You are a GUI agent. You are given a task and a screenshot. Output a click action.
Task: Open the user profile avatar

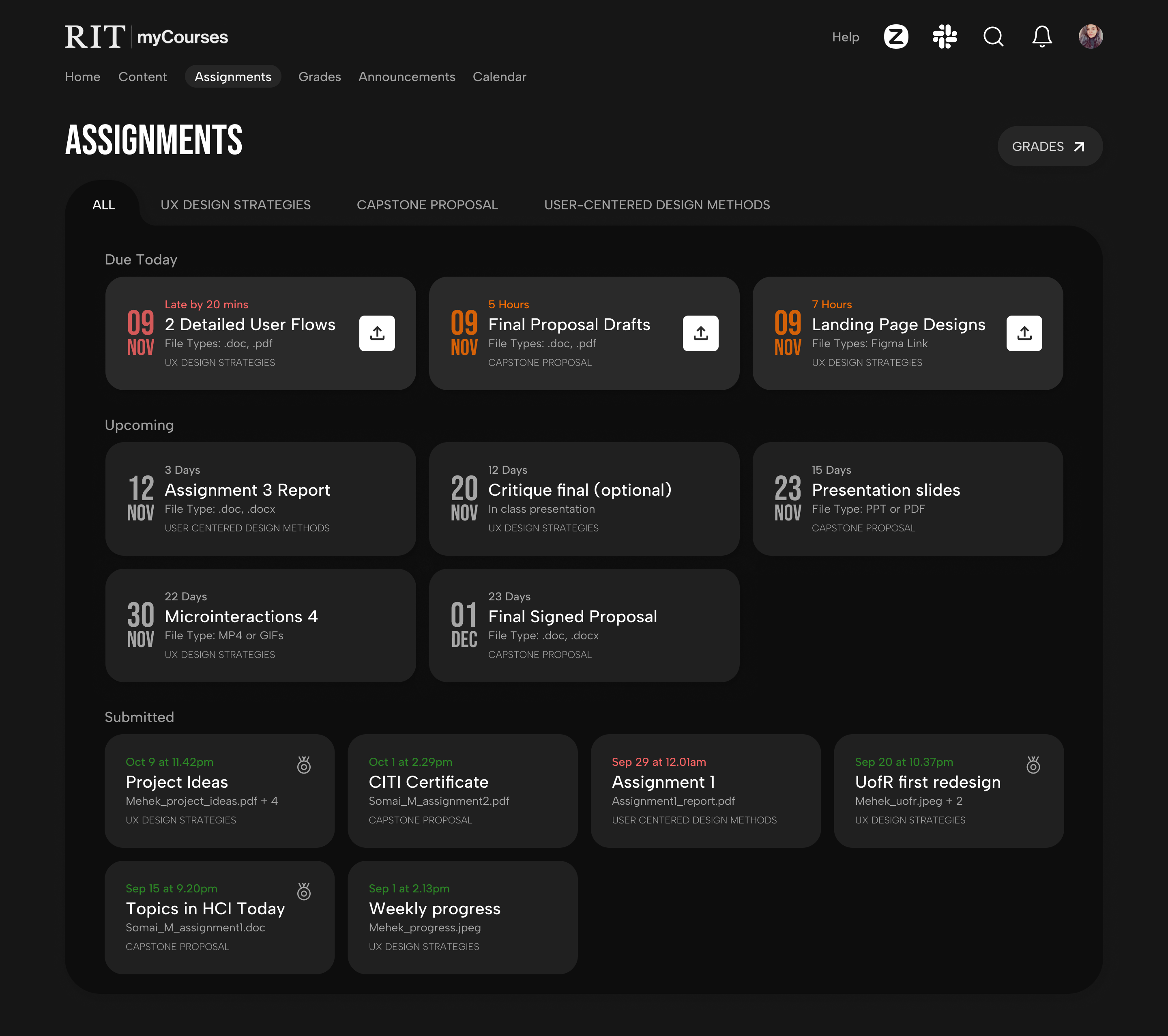tap(1090, 37)
